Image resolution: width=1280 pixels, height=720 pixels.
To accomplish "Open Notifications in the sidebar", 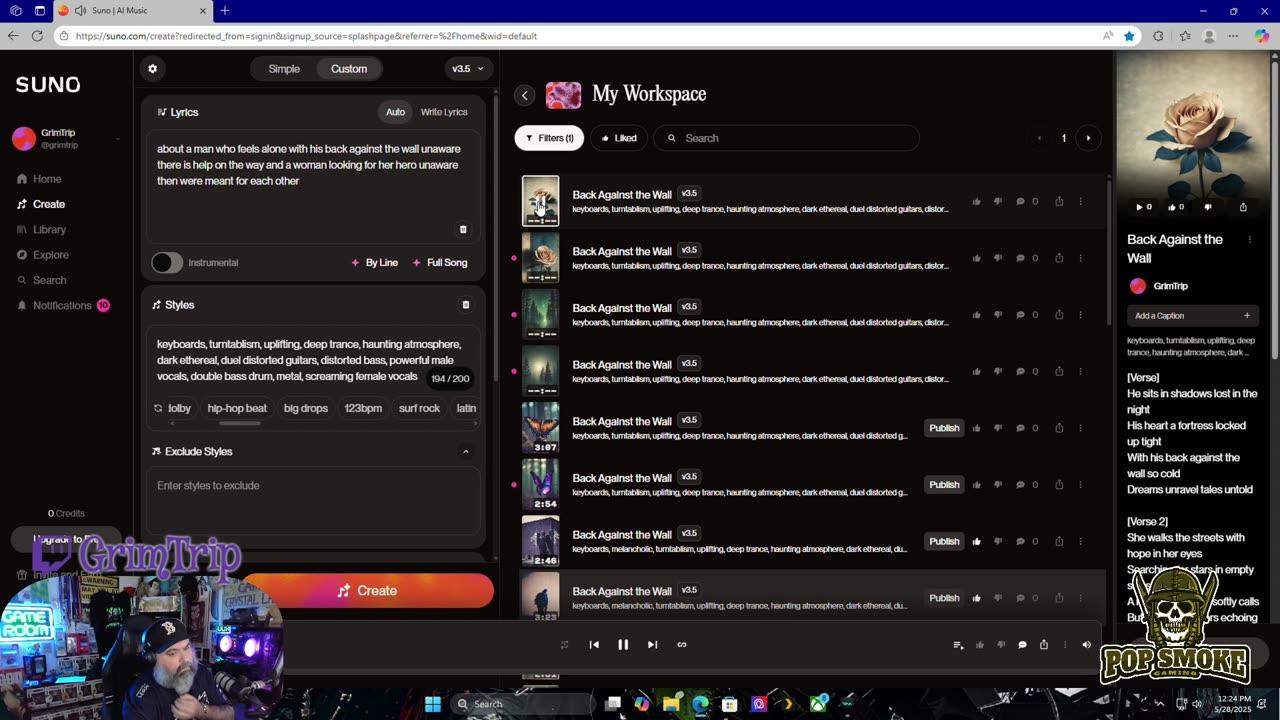I will coord(62,306).
